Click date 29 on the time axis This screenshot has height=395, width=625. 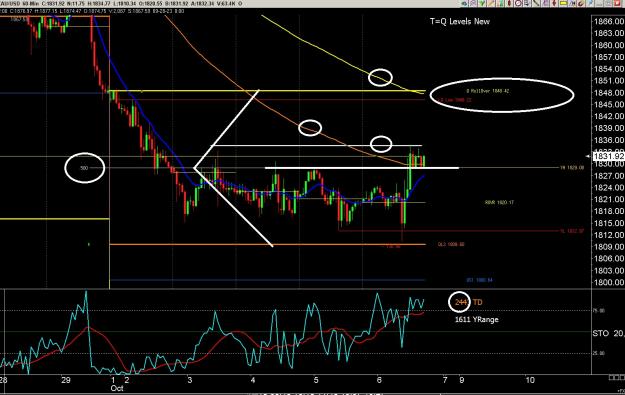pos(66,380)
